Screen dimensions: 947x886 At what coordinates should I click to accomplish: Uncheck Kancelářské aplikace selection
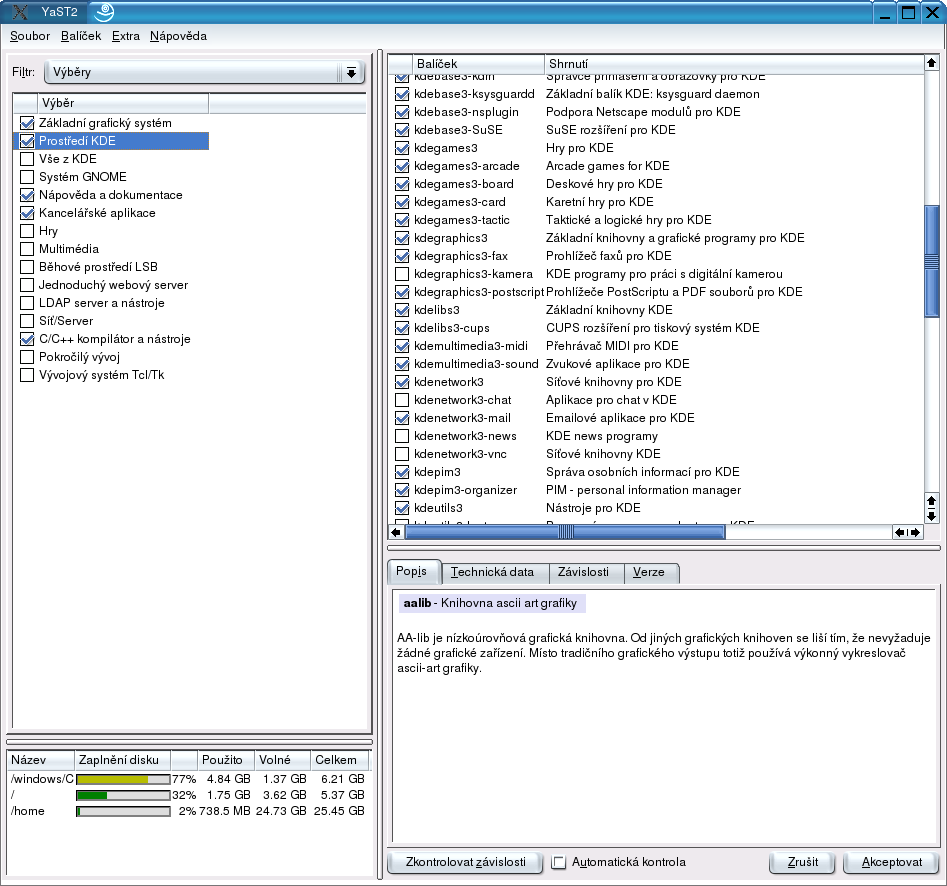(x=27, y=213)
